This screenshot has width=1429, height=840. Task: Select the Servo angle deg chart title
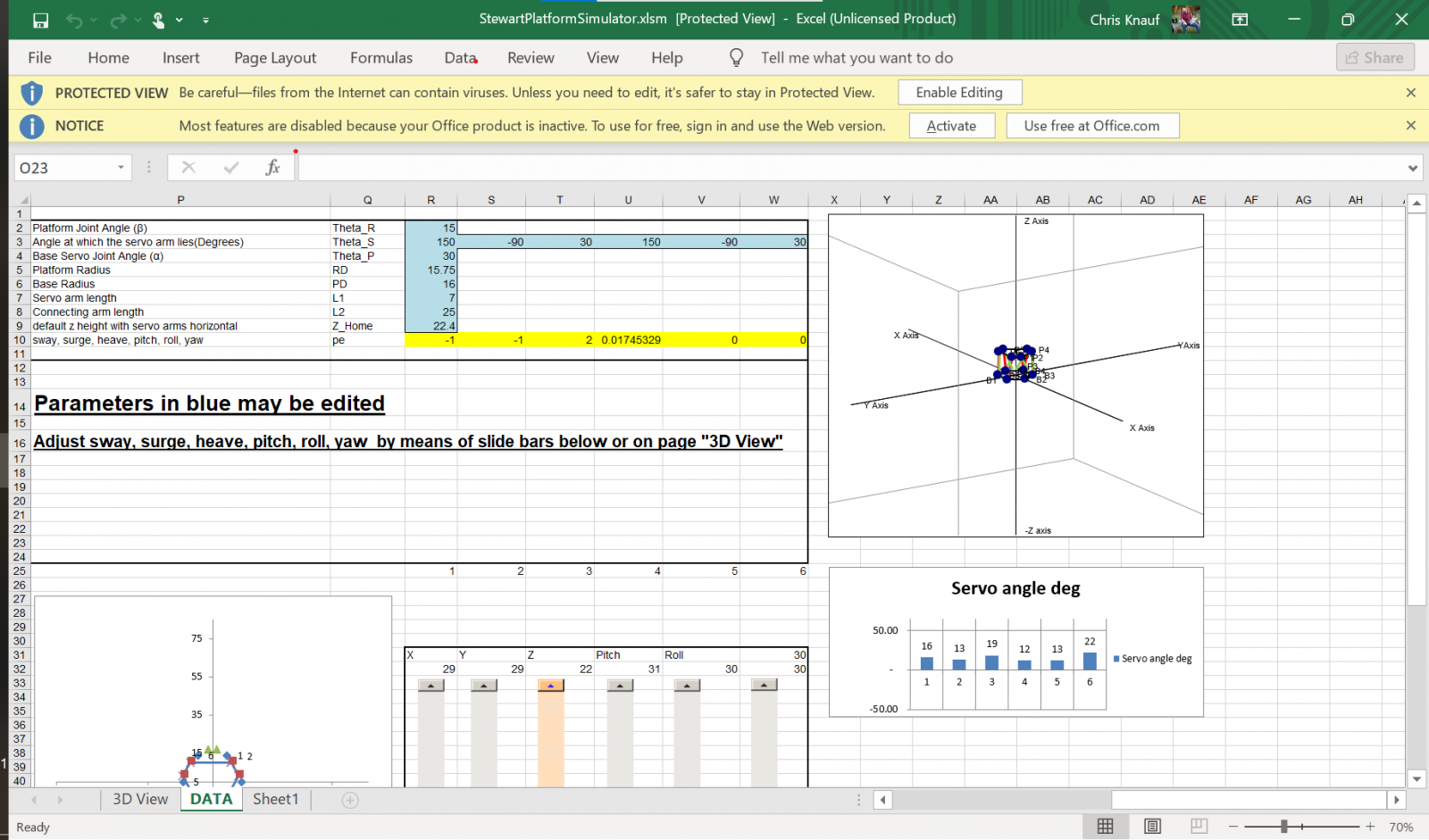click(x=1015, y=588)
